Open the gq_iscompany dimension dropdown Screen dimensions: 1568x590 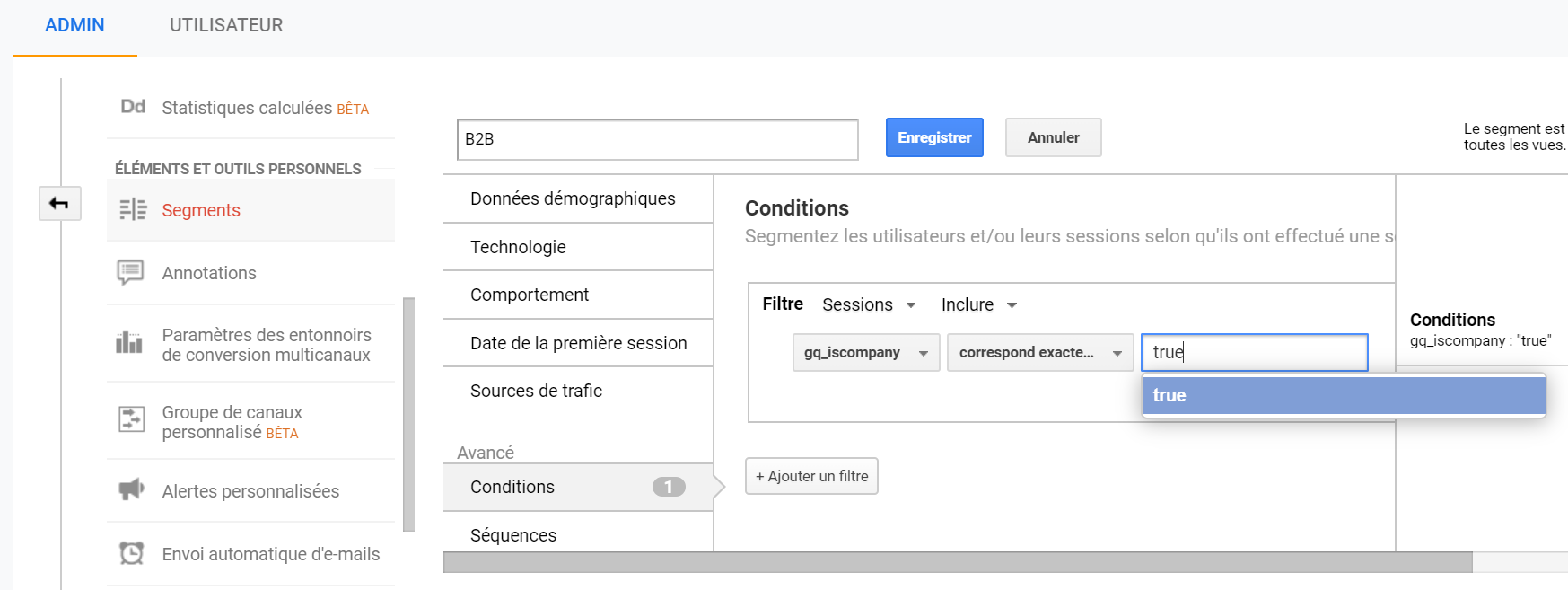[866, 352]
